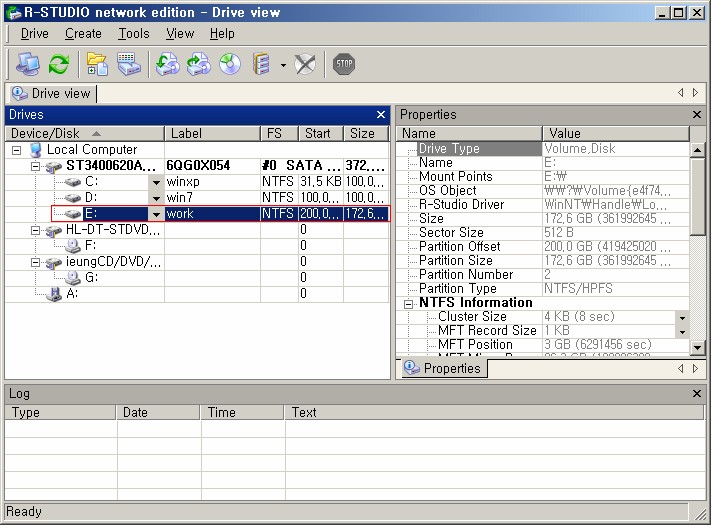This screenshot has width=711, height=525.
Task: Click the Value header in Properties
Action: point(616,133)
